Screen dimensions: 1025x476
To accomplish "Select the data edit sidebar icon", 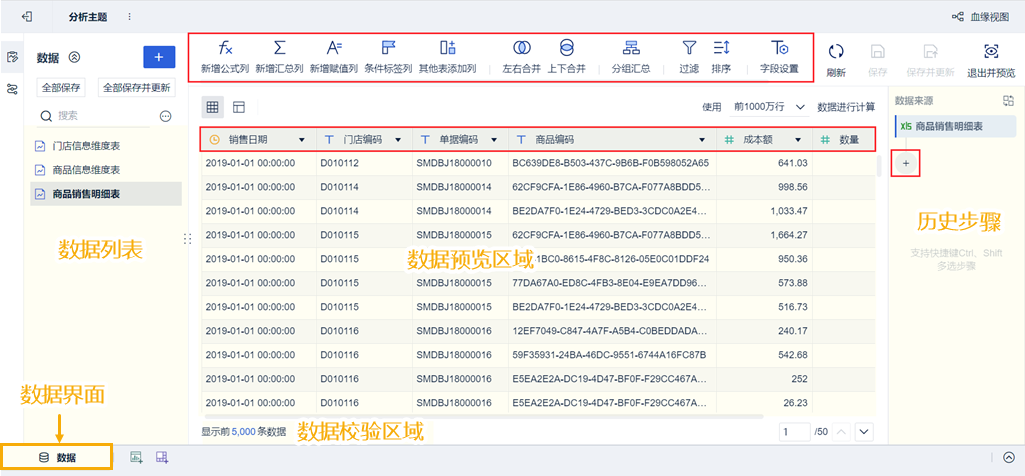I will click(12, 57).
